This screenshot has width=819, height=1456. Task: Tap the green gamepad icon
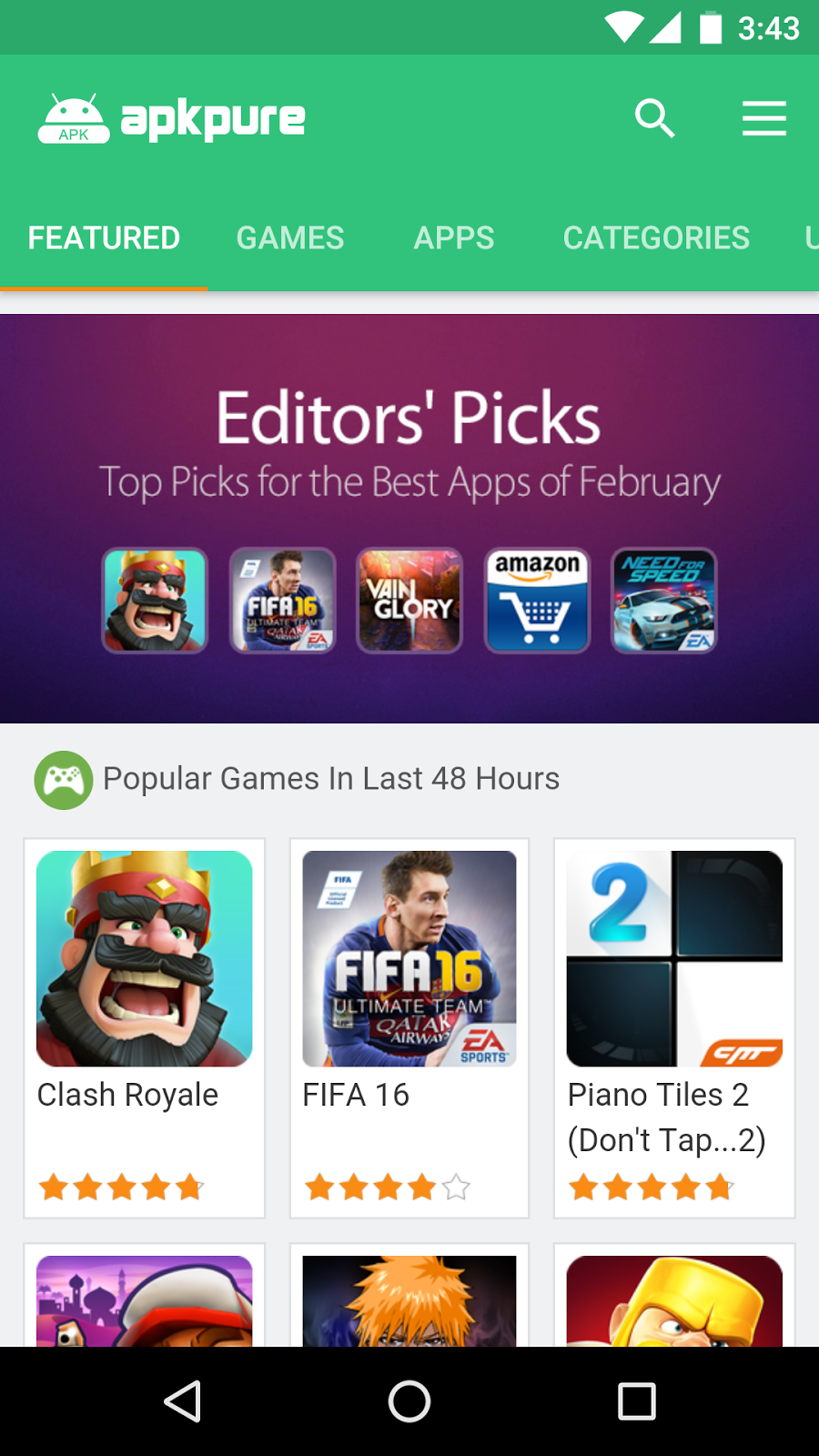(64, 780)
